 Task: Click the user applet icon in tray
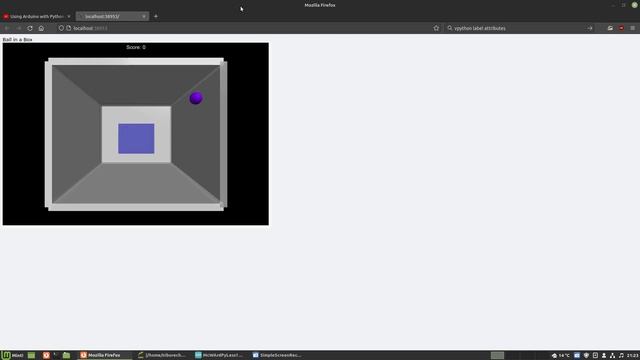604,355
